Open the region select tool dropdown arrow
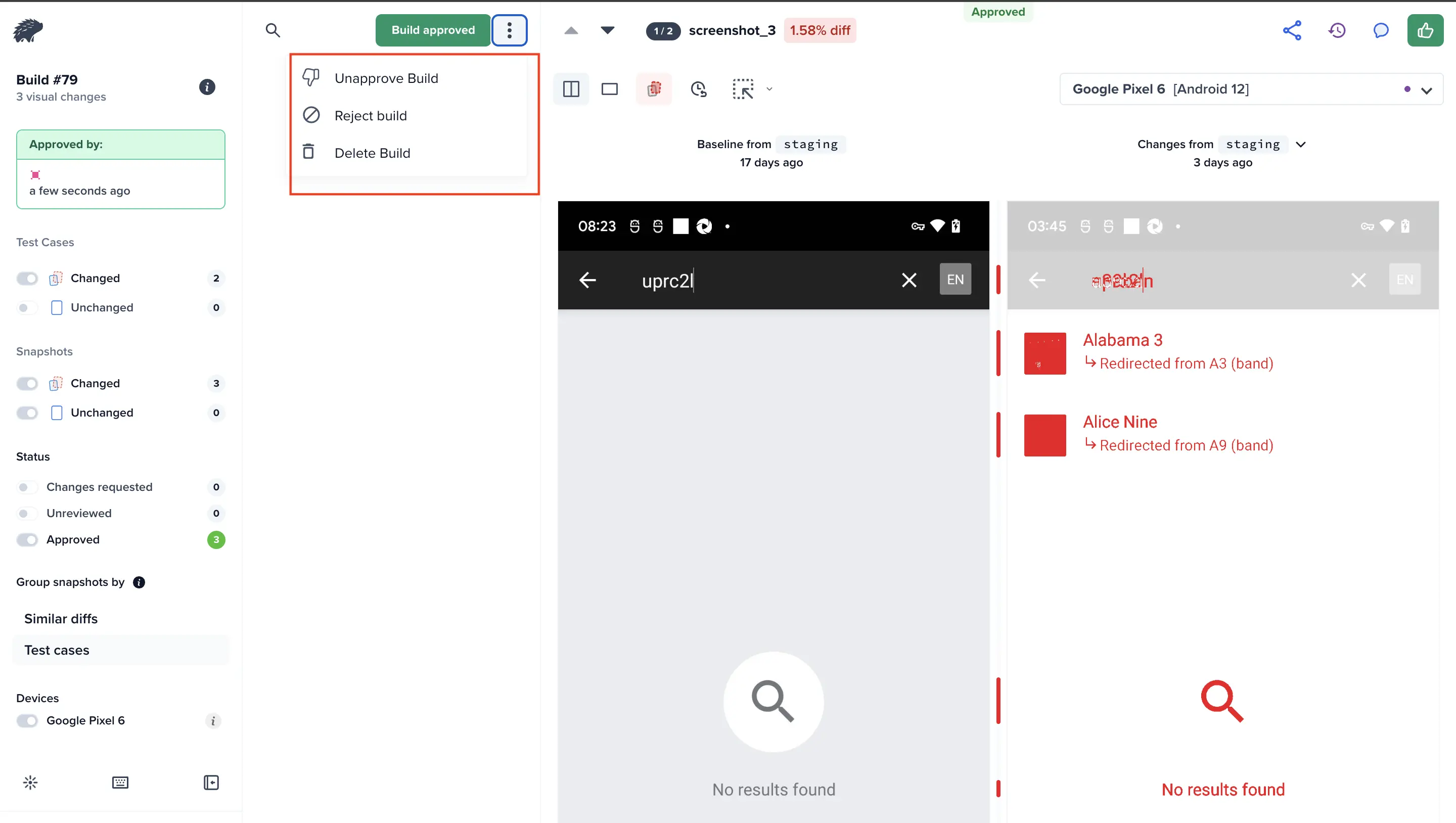This screenshot has width=1456, height=823. [x=769, y=89]
